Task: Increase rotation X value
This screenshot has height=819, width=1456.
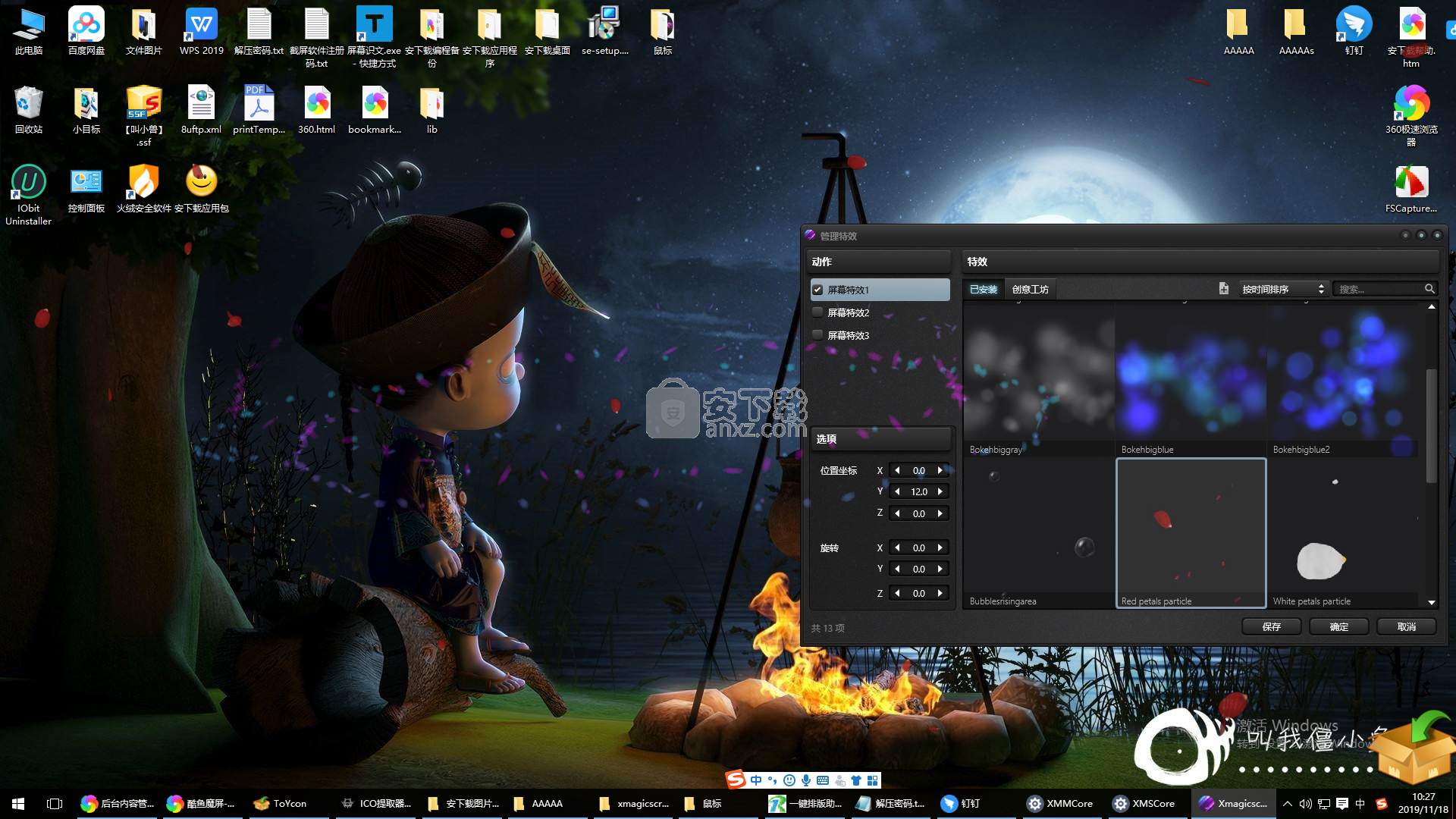Action: [940, 548]
